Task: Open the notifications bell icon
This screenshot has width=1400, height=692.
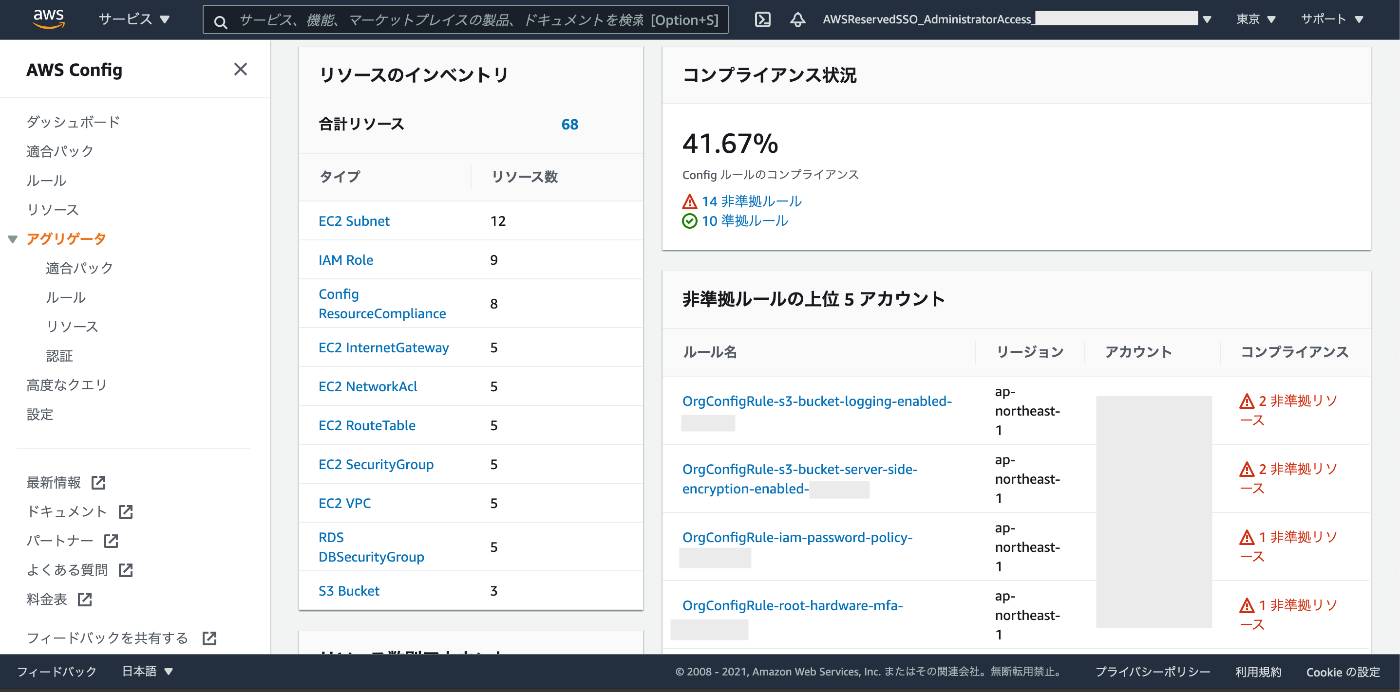Action: click(x=797, y=19)
